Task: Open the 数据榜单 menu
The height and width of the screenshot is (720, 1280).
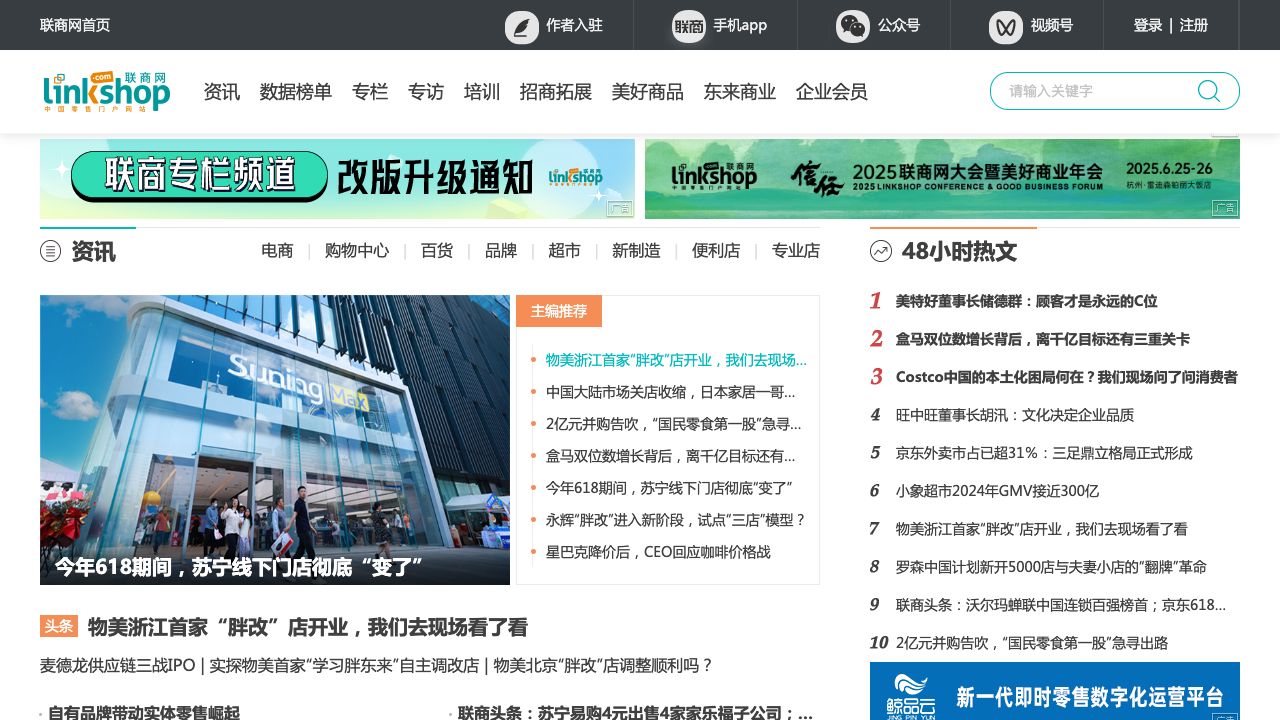Action: click(295, 92)
